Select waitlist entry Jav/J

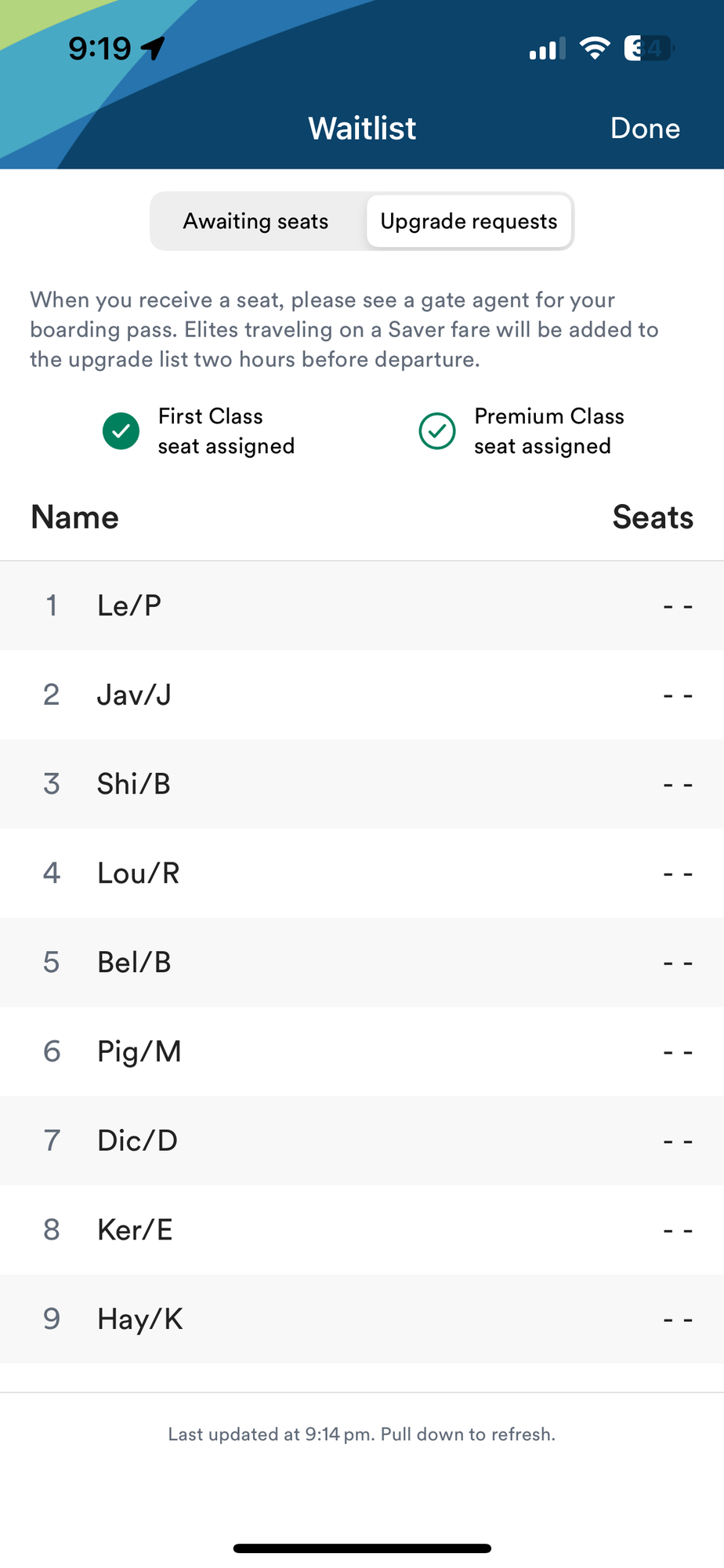[362, 695]
